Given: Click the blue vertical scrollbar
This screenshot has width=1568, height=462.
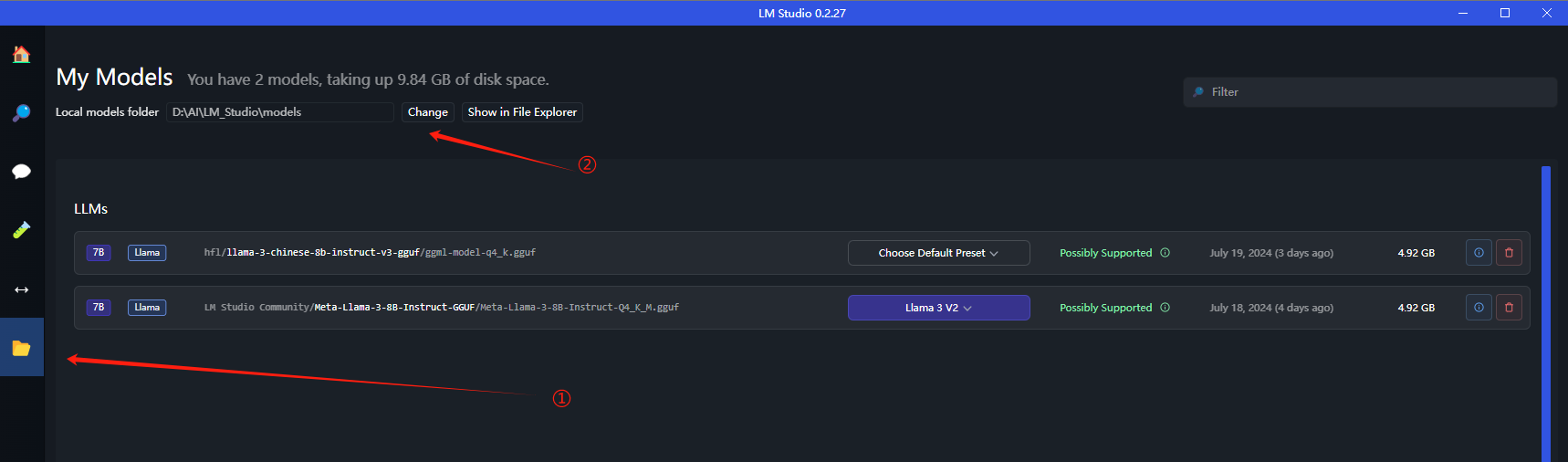Looking at the screenshot, I should point(1546,314).
